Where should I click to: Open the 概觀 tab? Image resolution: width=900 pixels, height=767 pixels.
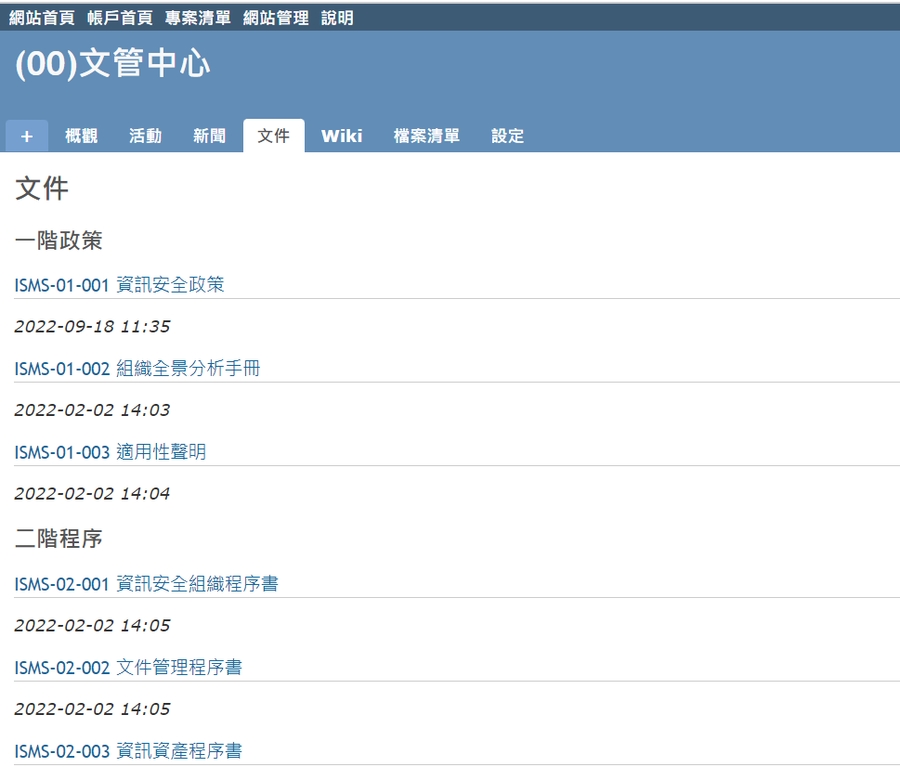point(81,136)
